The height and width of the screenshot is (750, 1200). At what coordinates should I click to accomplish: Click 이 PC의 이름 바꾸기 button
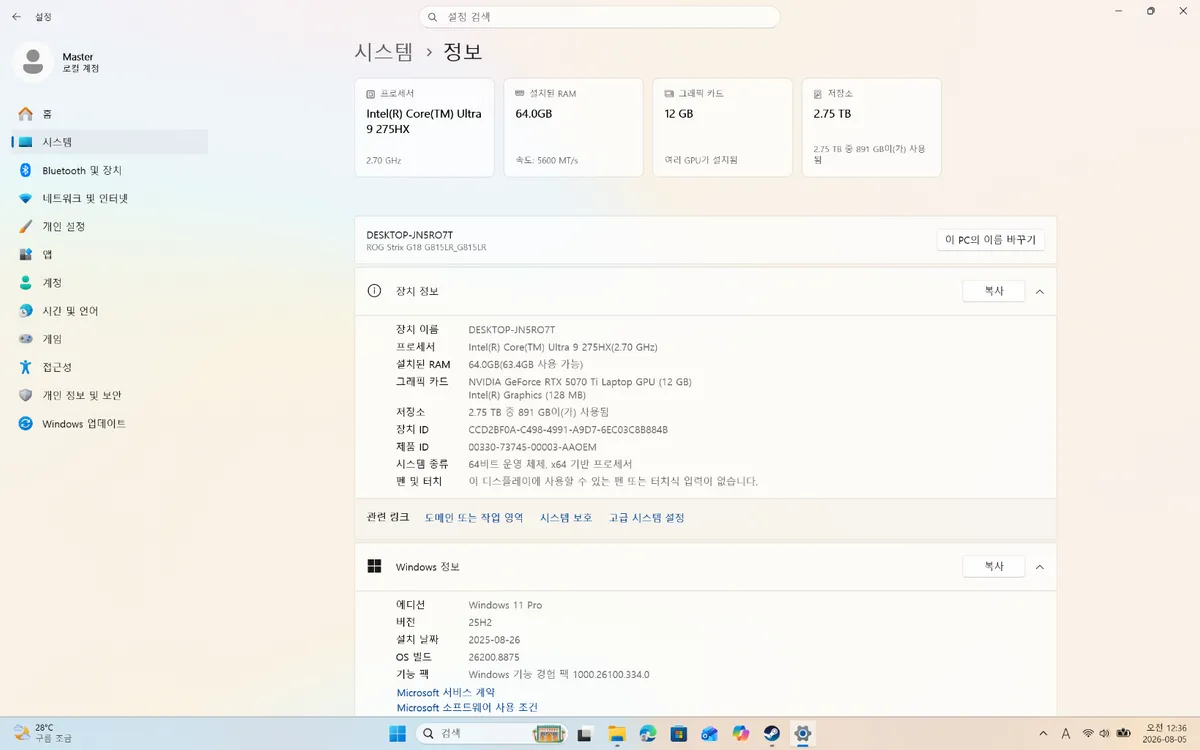click(x=991, y=240)
